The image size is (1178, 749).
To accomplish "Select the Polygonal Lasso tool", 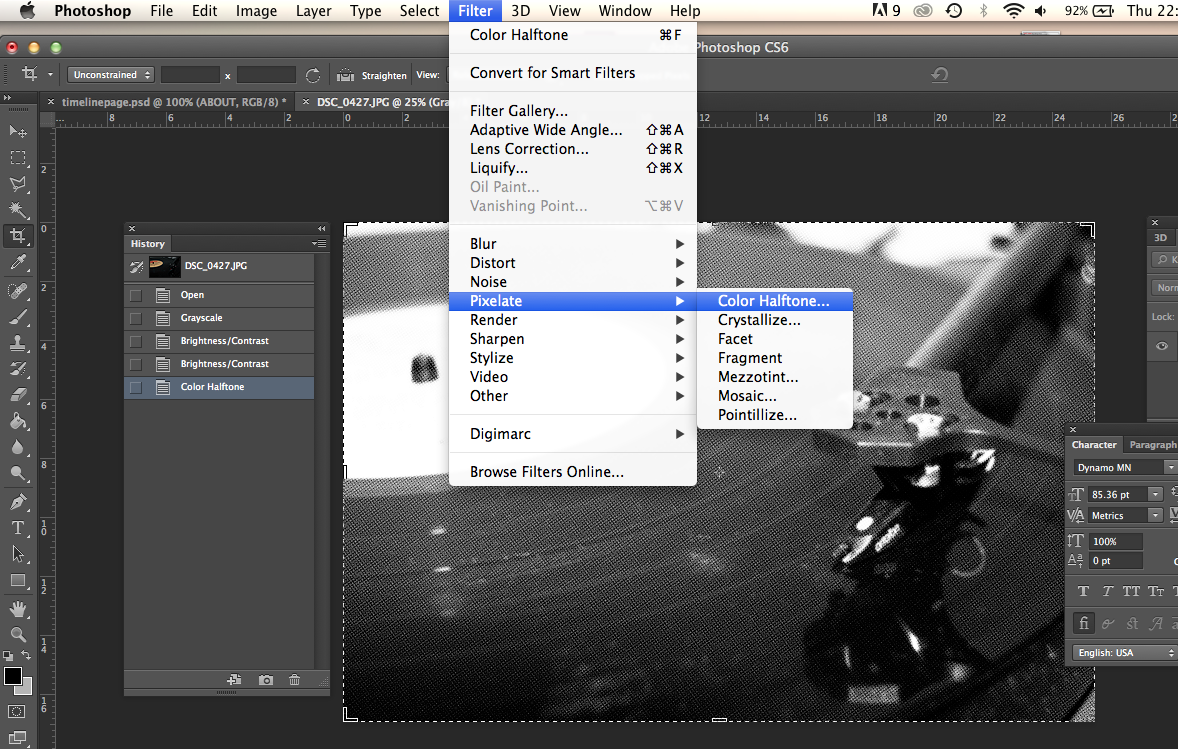I will click(x=18, y=183).
